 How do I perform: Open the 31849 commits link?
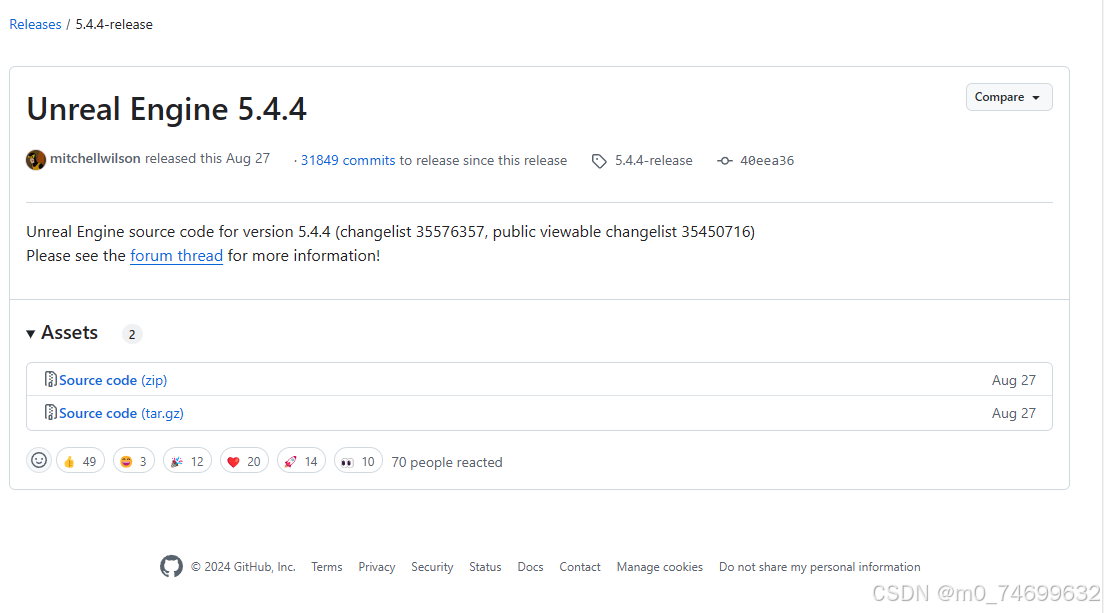[x=348, y=160]
